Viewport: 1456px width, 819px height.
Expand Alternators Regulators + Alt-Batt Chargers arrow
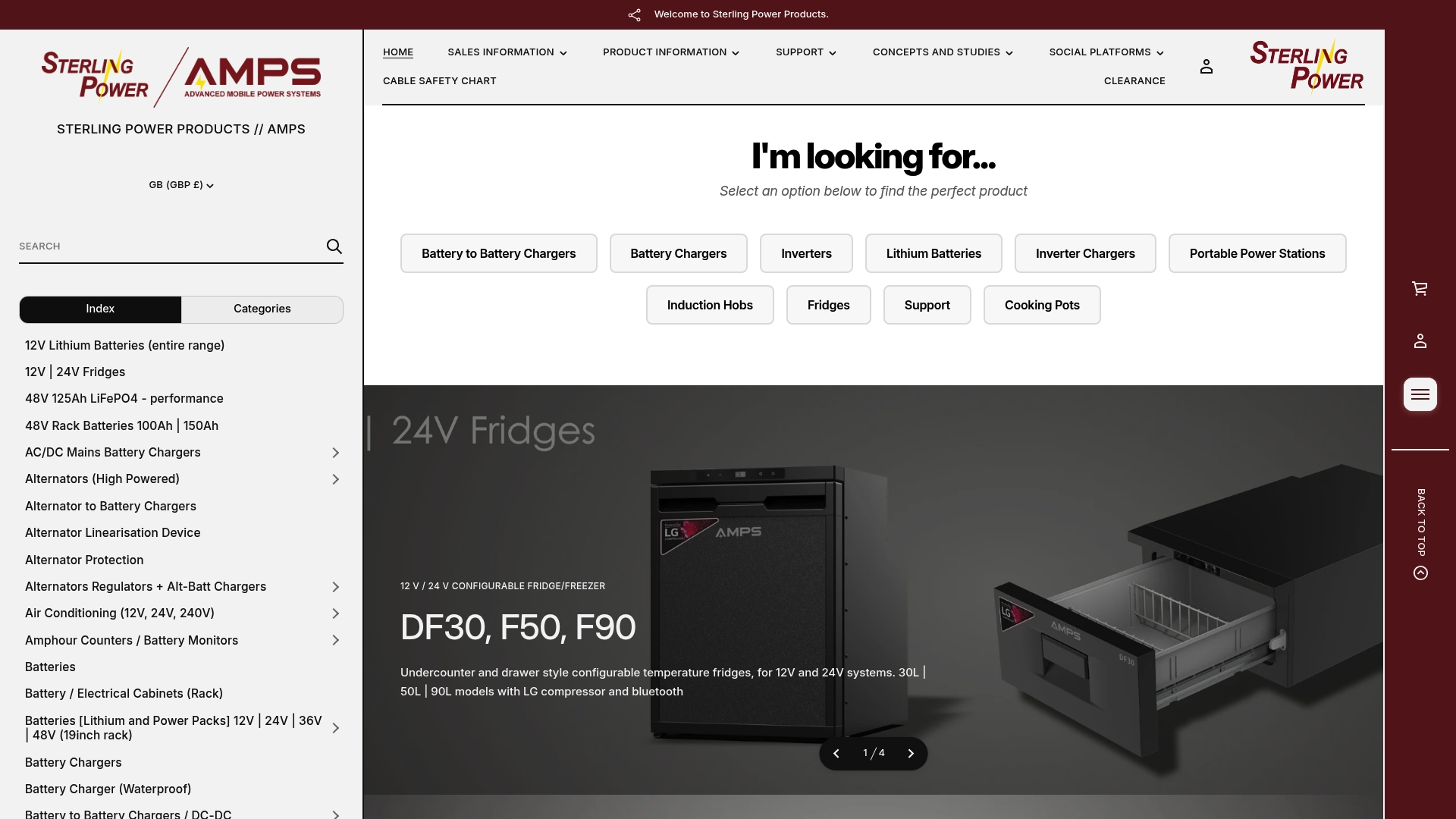(335, 587)
